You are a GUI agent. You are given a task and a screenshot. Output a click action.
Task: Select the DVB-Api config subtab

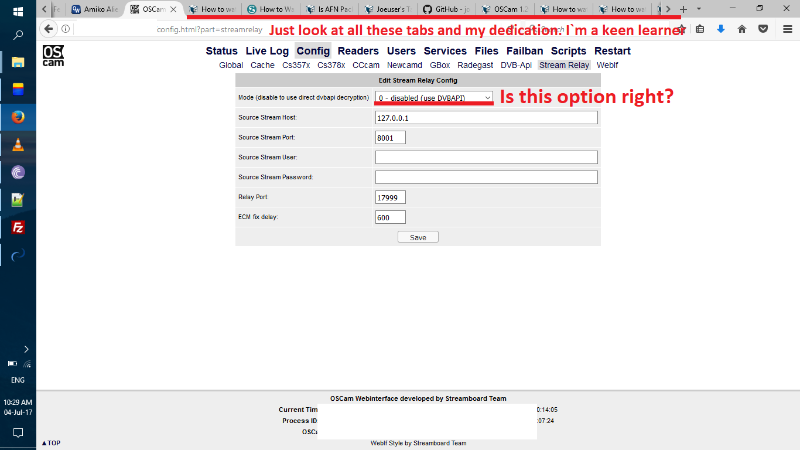[x=516, y=65]
